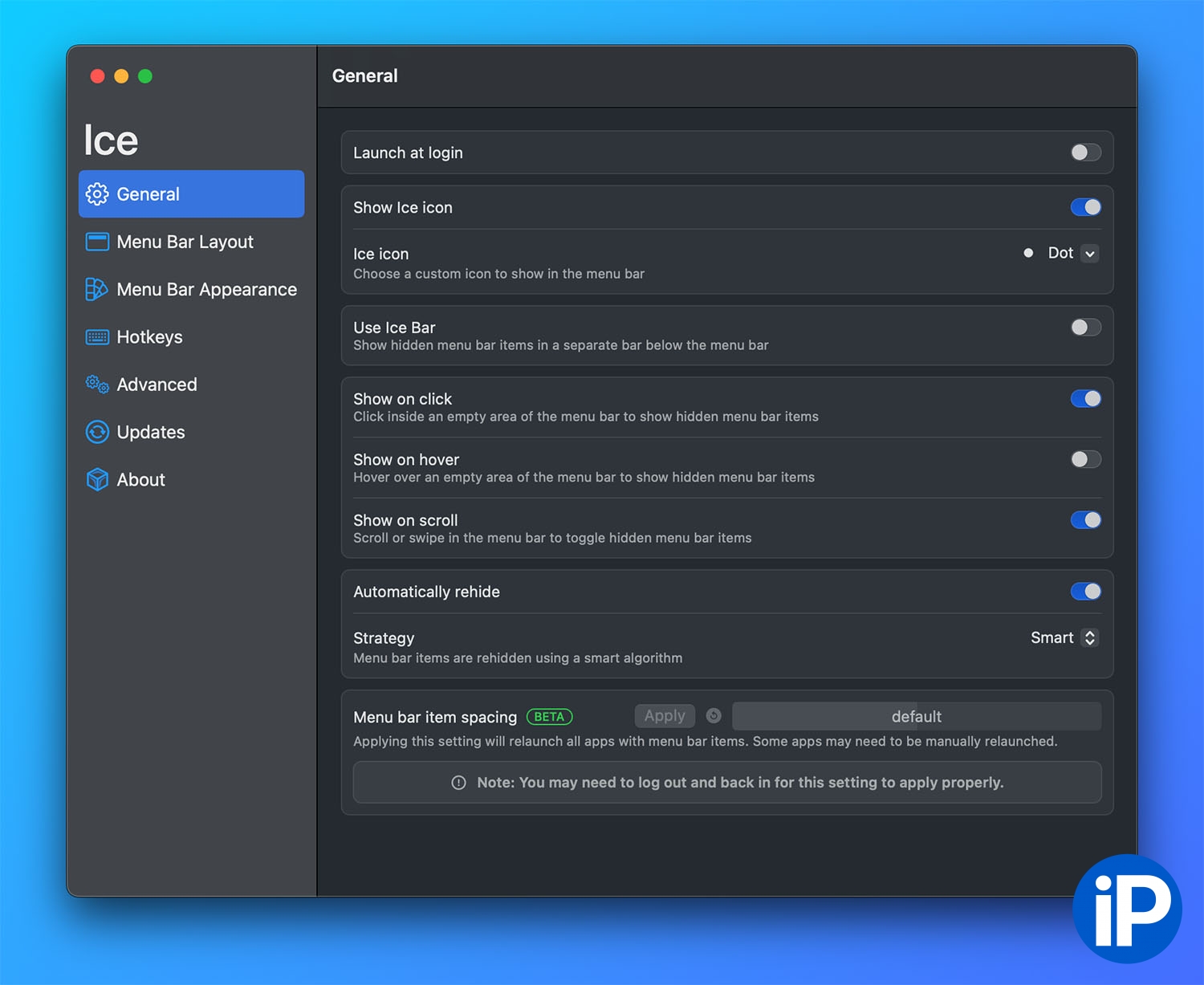Click the "Show on click" label
1204x985 pixels.
402,399
